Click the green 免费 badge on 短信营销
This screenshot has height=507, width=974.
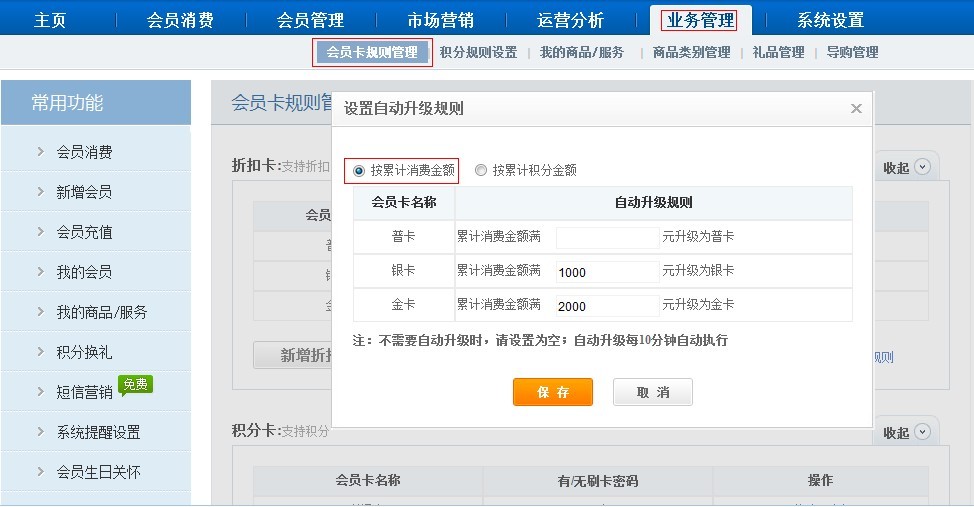coord(135,384)
